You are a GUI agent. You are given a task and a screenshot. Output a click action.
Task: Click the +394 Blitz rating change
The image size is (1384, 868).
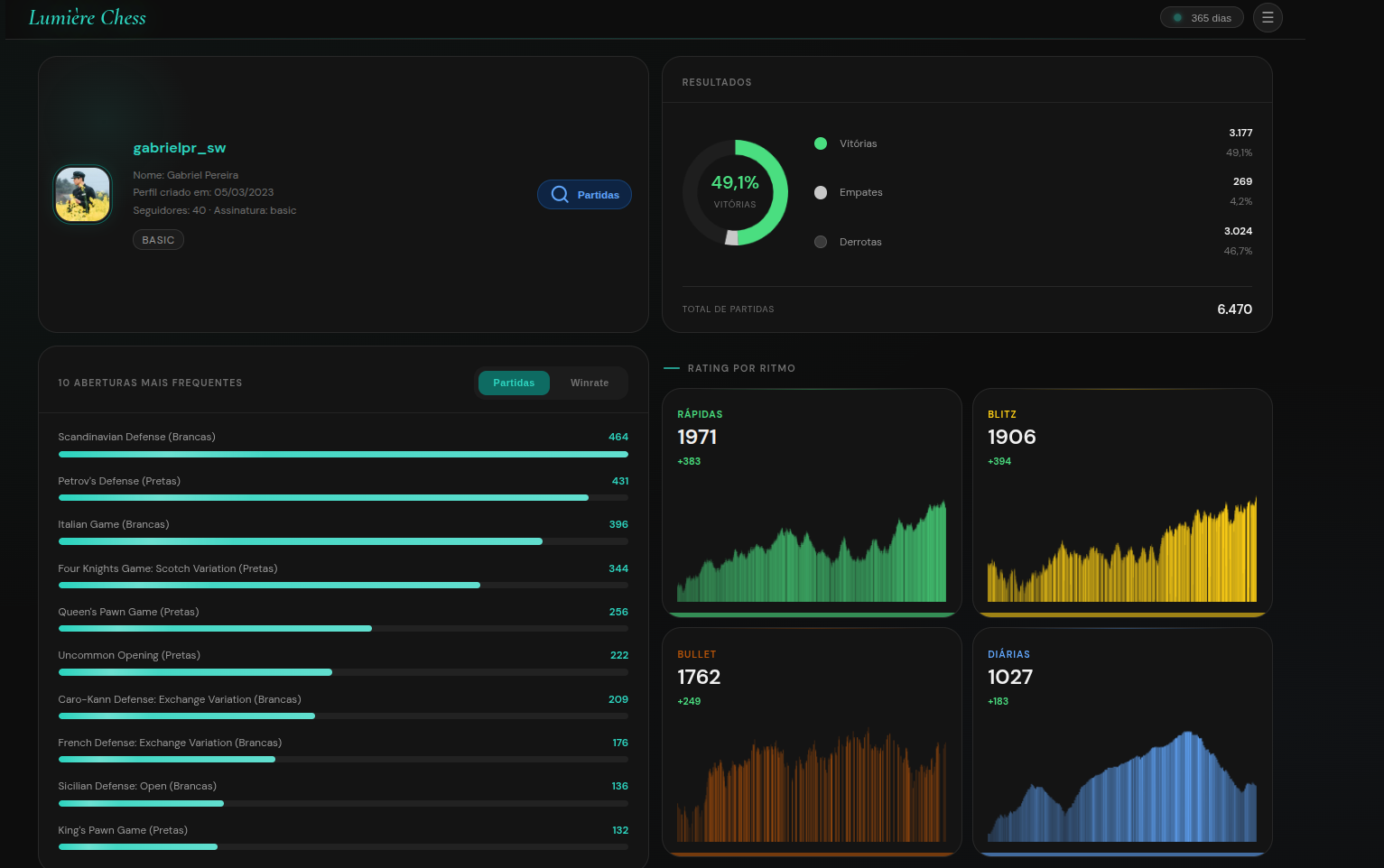click(999, 461)
